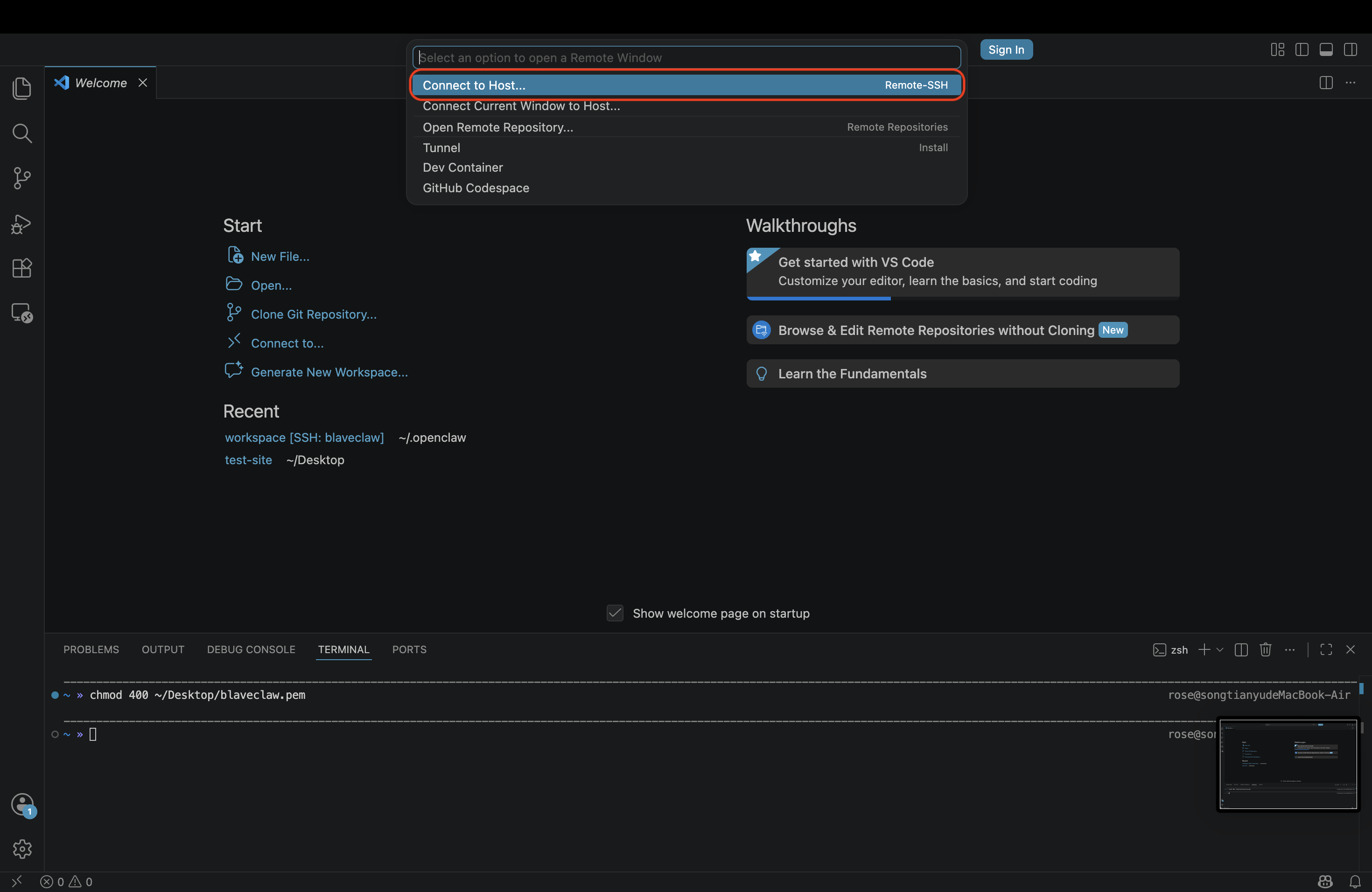The image size is (1372, 892).
Task: Uncheck Show welcome page on startup
Action: tap(615, 613)
